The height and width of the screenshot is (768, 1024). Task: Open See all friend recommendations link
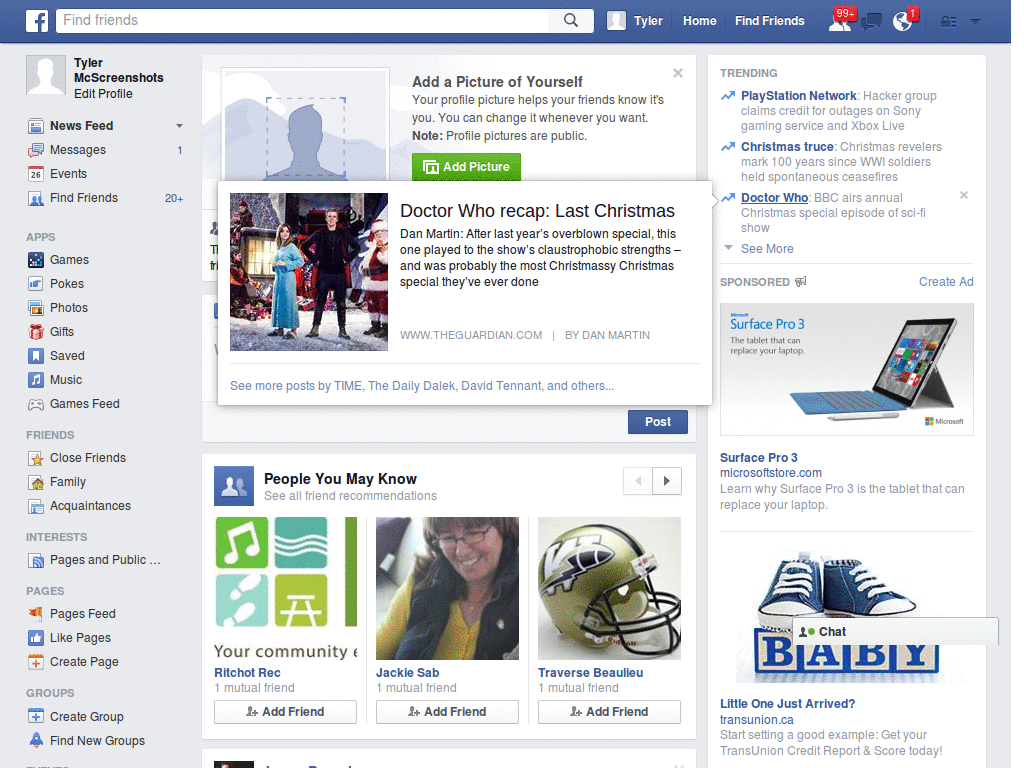pos(350,496)
